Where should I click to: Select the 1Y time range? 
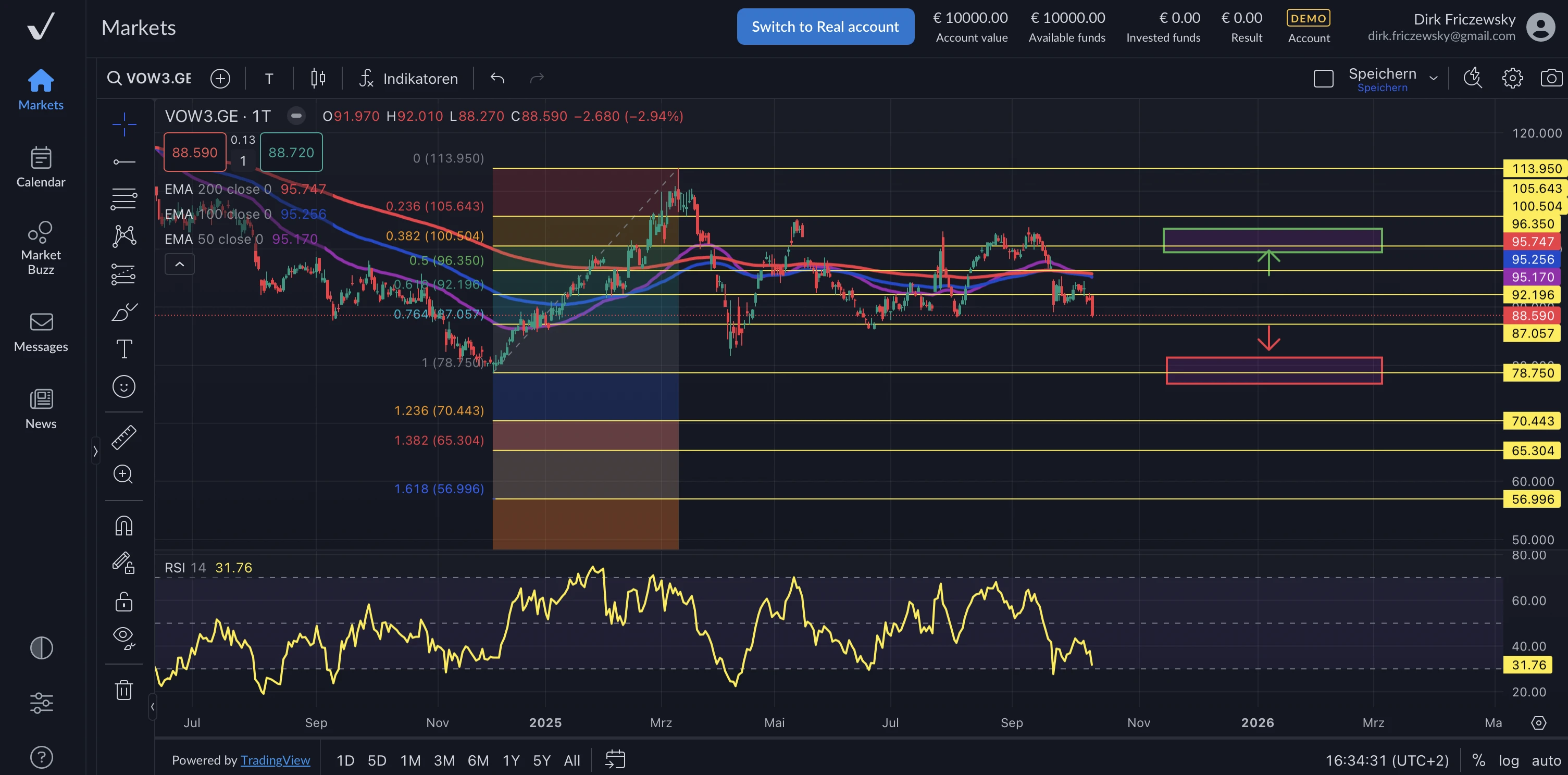[x=511, y=760]
